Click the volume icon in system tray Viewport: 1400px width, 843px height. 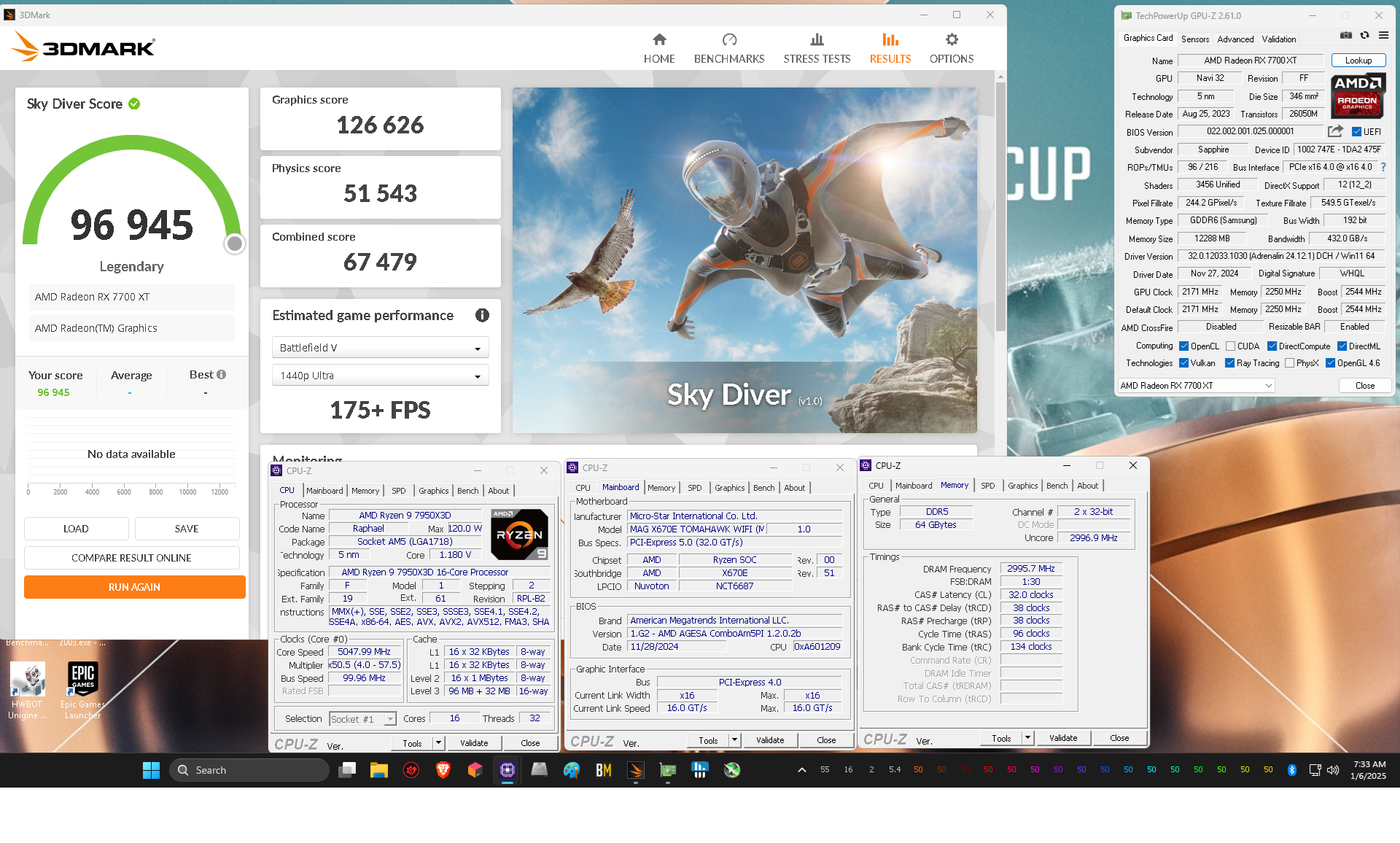coord(1333,770)
